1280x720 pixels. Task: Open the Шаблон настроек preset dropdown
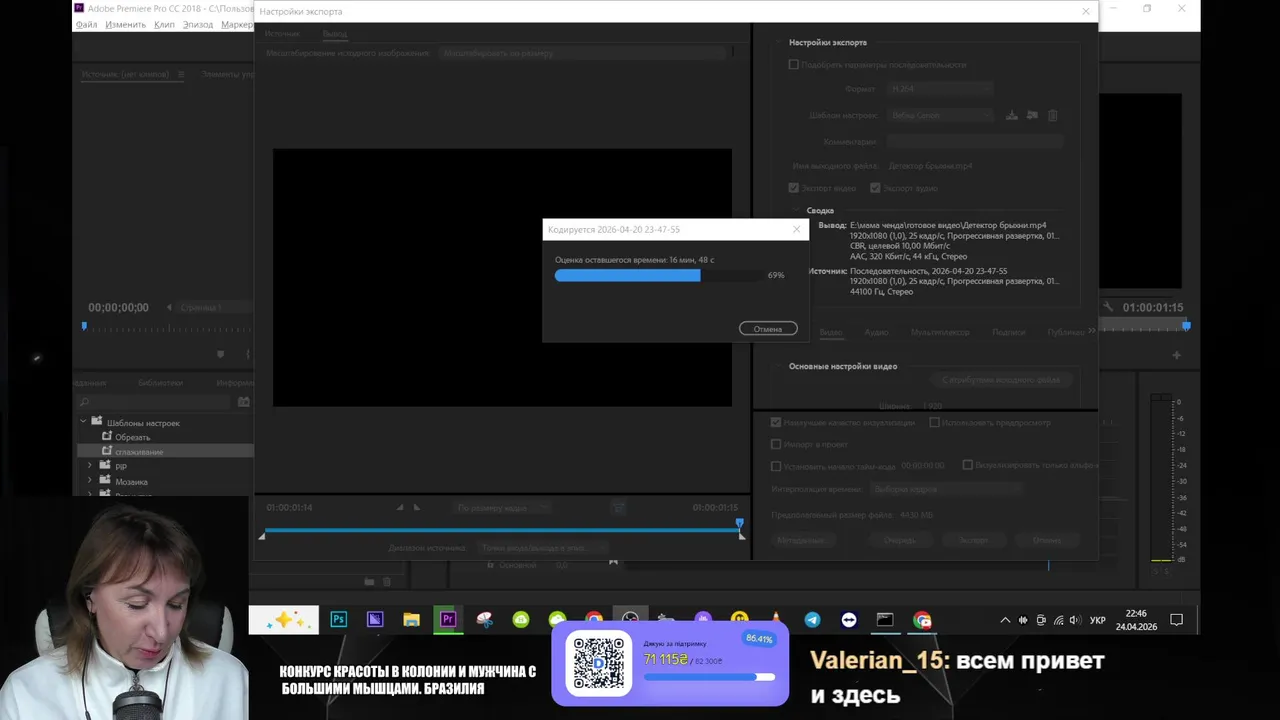pyautogui.click(x=940, y=115)
